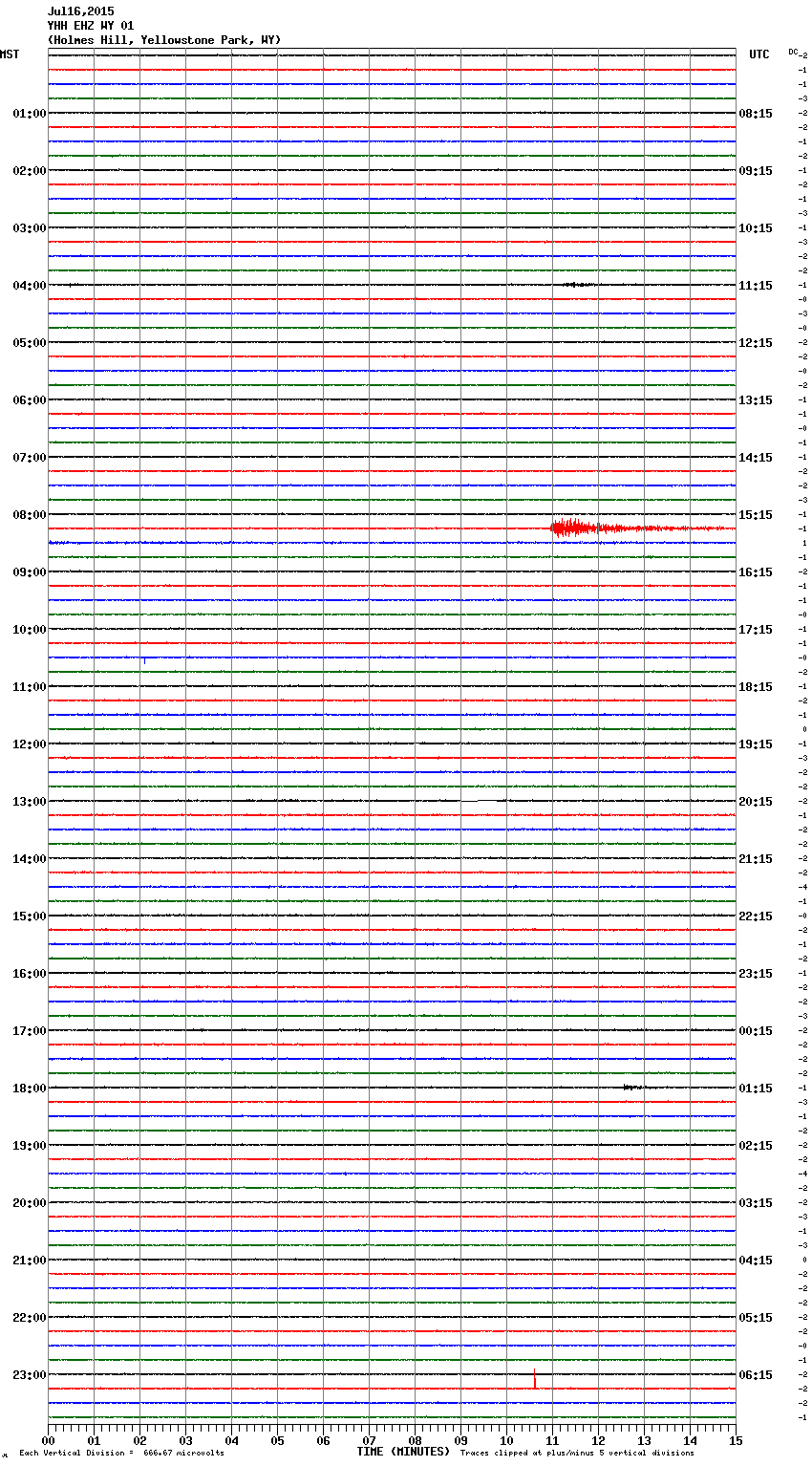Viewport: 812px width, 1466px height.
Task: Click the Holmes Hill, Yellowstone Park location text
Action: pyautogui.click(x=164, y=40)
